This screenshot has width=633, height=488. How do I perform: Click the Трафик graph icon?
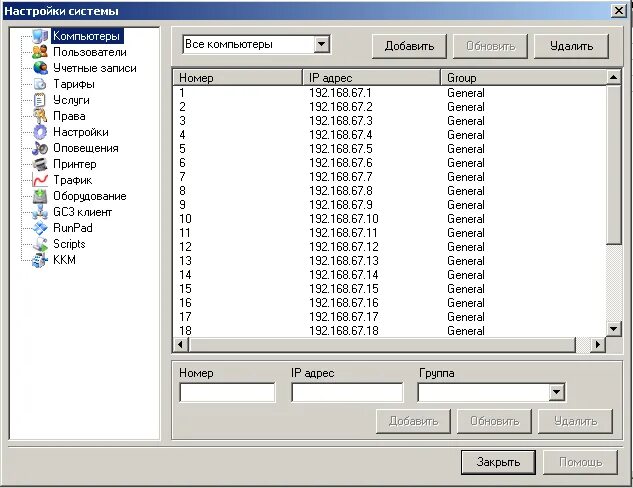click(40, 180)
